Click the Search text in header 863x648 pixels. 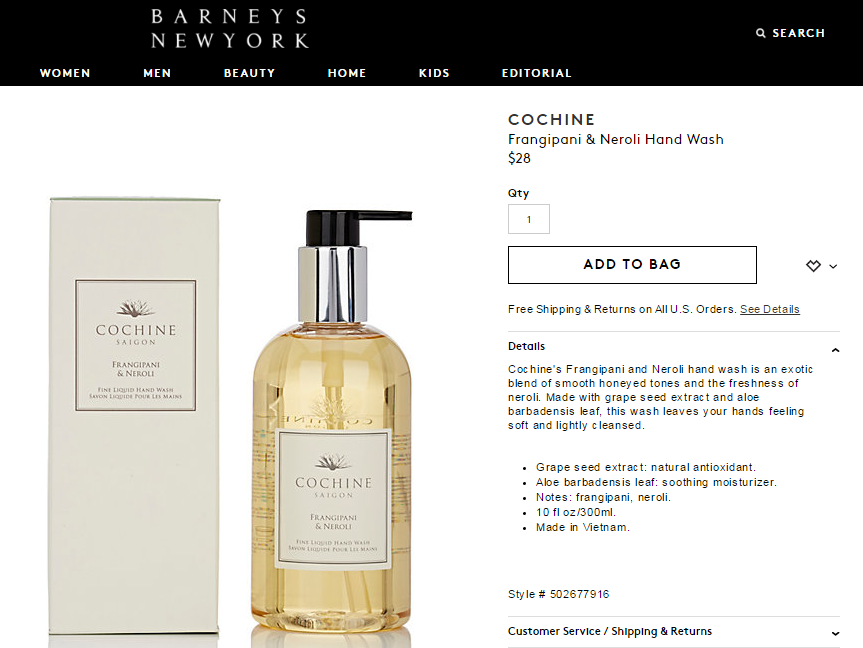point(799,33)
